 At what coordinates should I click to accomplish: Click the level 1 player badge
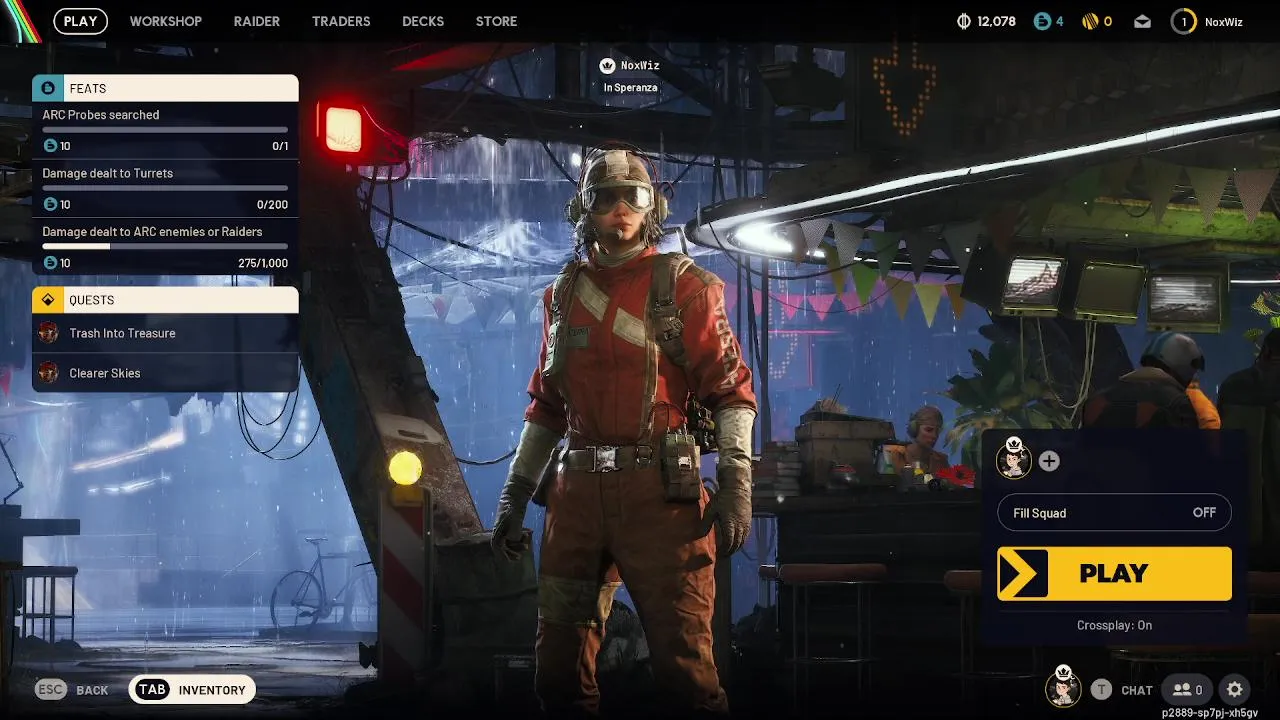click(1183, 21)
